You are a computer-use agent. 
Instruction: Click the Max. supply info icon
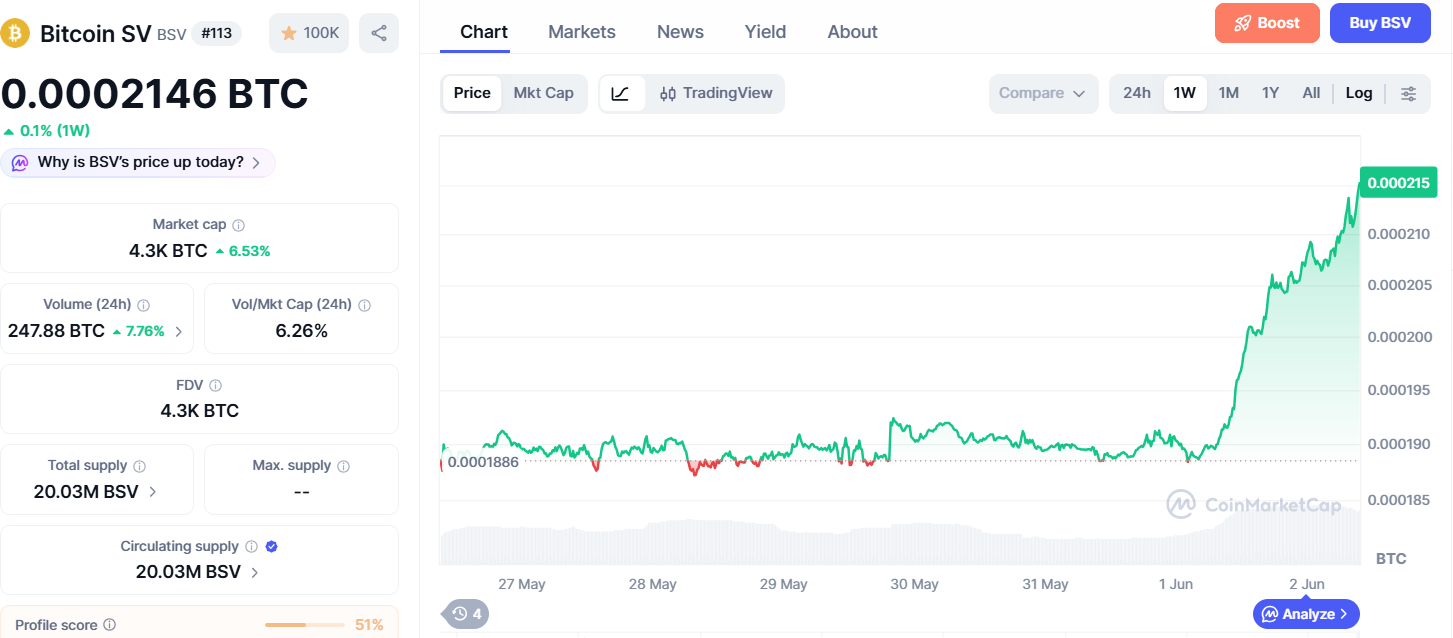344,466
